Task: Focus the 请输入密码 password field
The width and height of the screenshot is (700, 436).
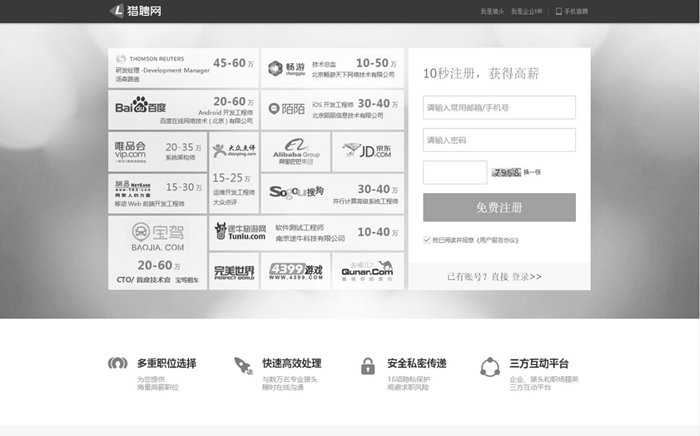Action: (x=499, y=140)
